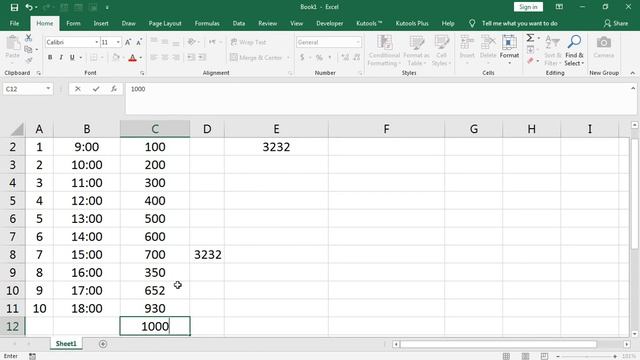
Task: Open the General number format dropdown
Action: pyautogui.click(x=358, y=42)
